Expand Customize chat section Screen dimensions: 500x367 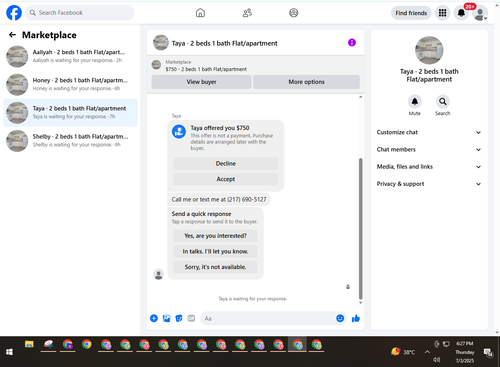[429, 132]
